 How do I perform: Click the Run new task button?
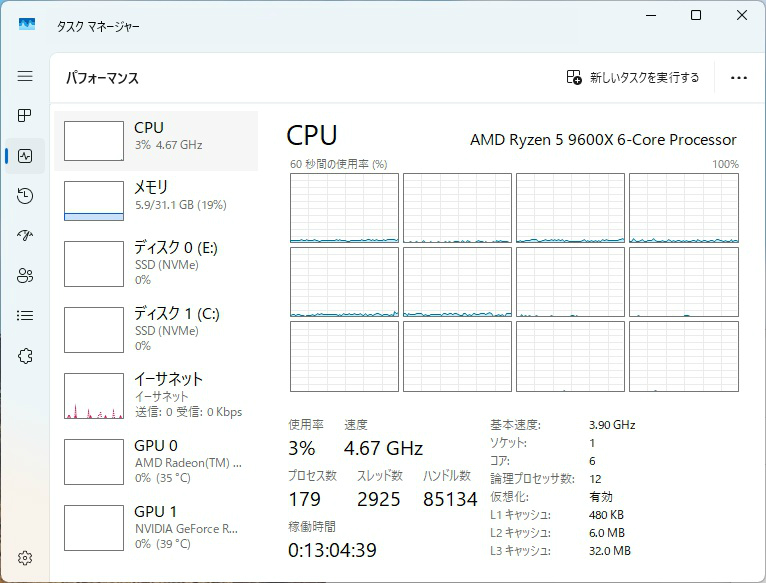[633, 78]
